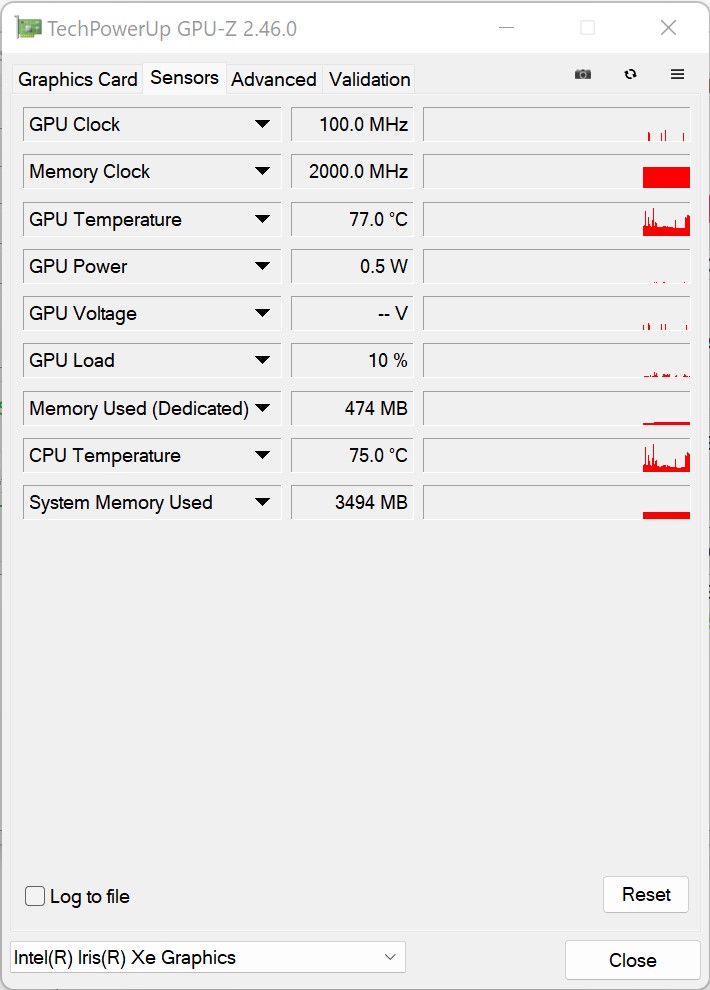Screen dimensions: 710x990
Task: Click the GPU Power 0.5 W reading
Action: (352, 267)
